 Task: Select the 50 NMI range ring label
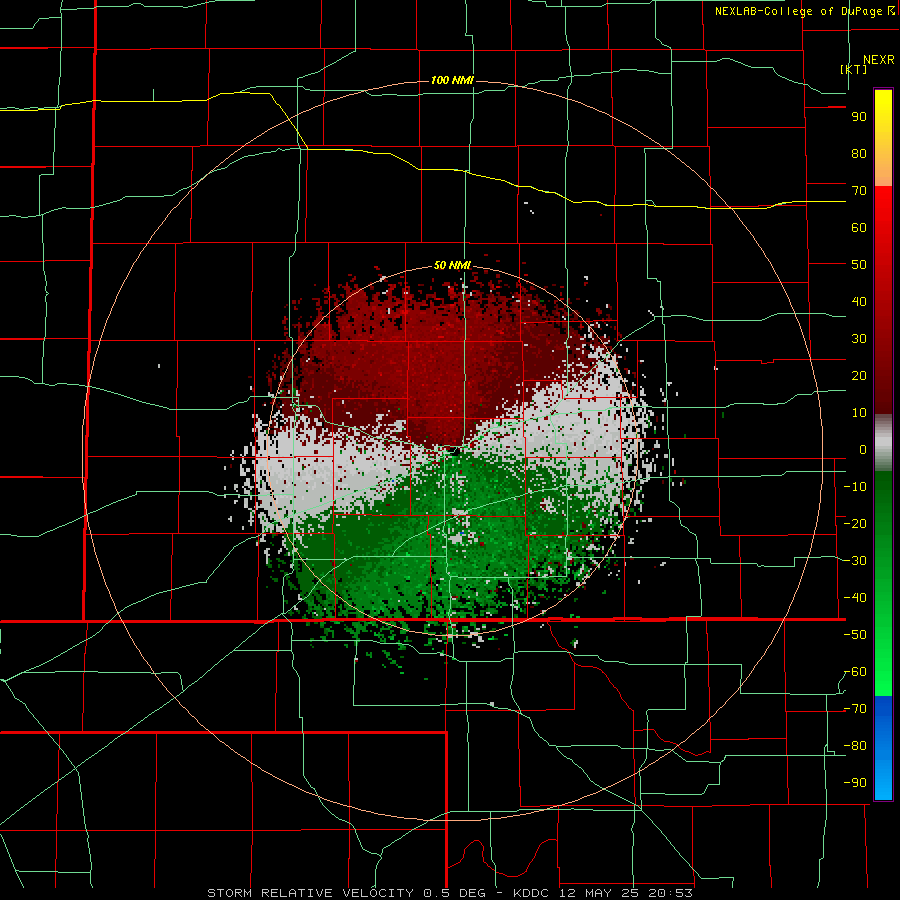(452, 265)
